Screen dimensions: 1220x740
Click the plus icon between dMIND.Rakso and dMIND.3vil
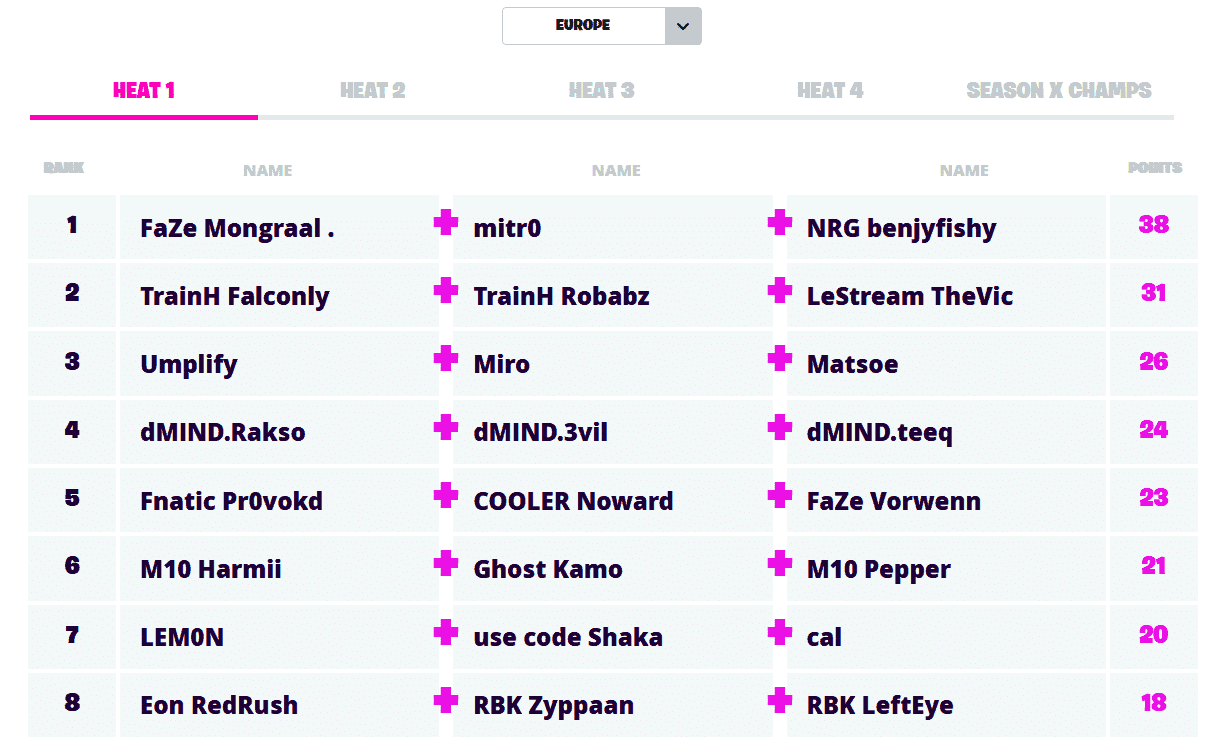click(x=446, y=428)
